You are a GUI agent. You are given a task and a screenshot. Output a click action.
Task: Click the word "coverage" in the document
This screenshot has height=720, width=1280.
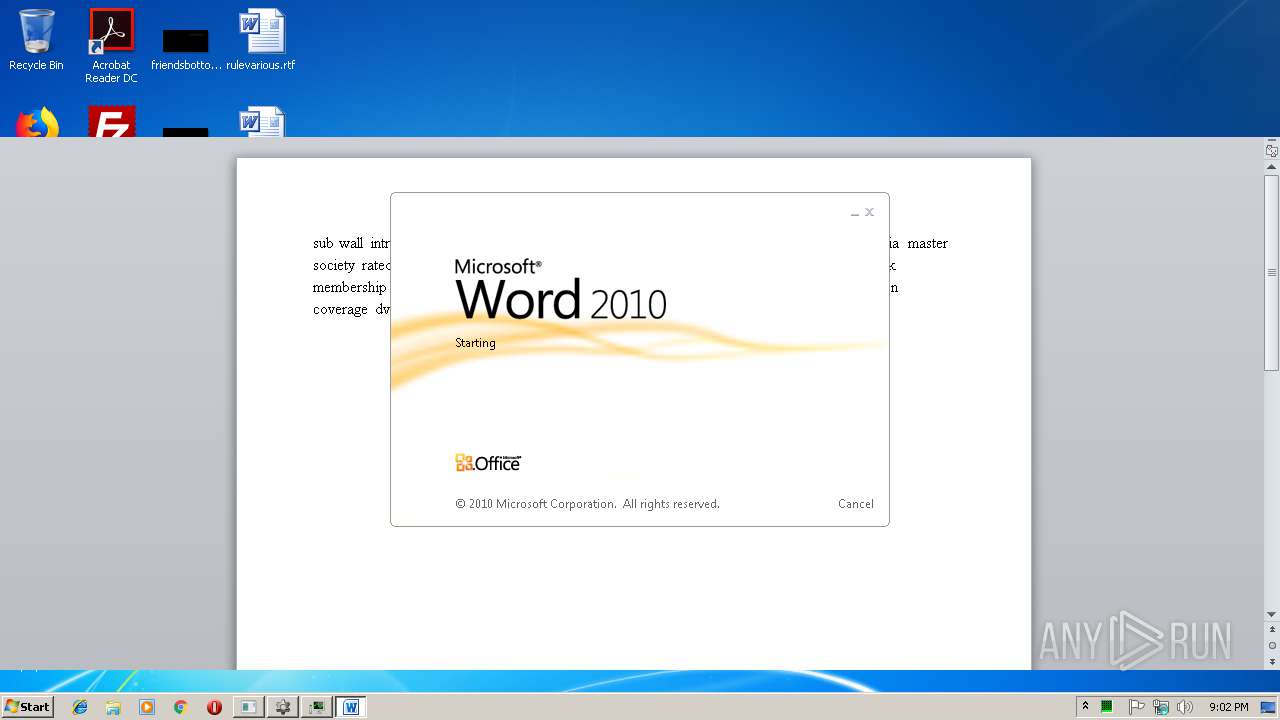[x=340, y=310]
